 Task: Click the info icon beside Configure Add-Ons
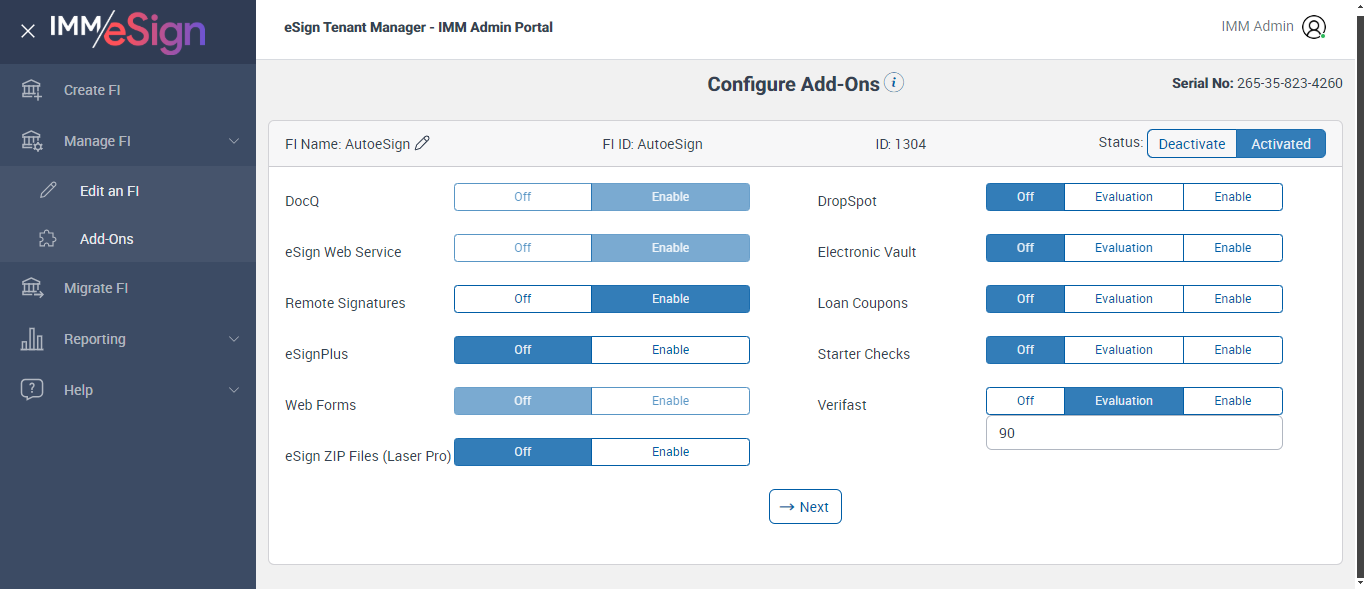(x=894, y=83)
